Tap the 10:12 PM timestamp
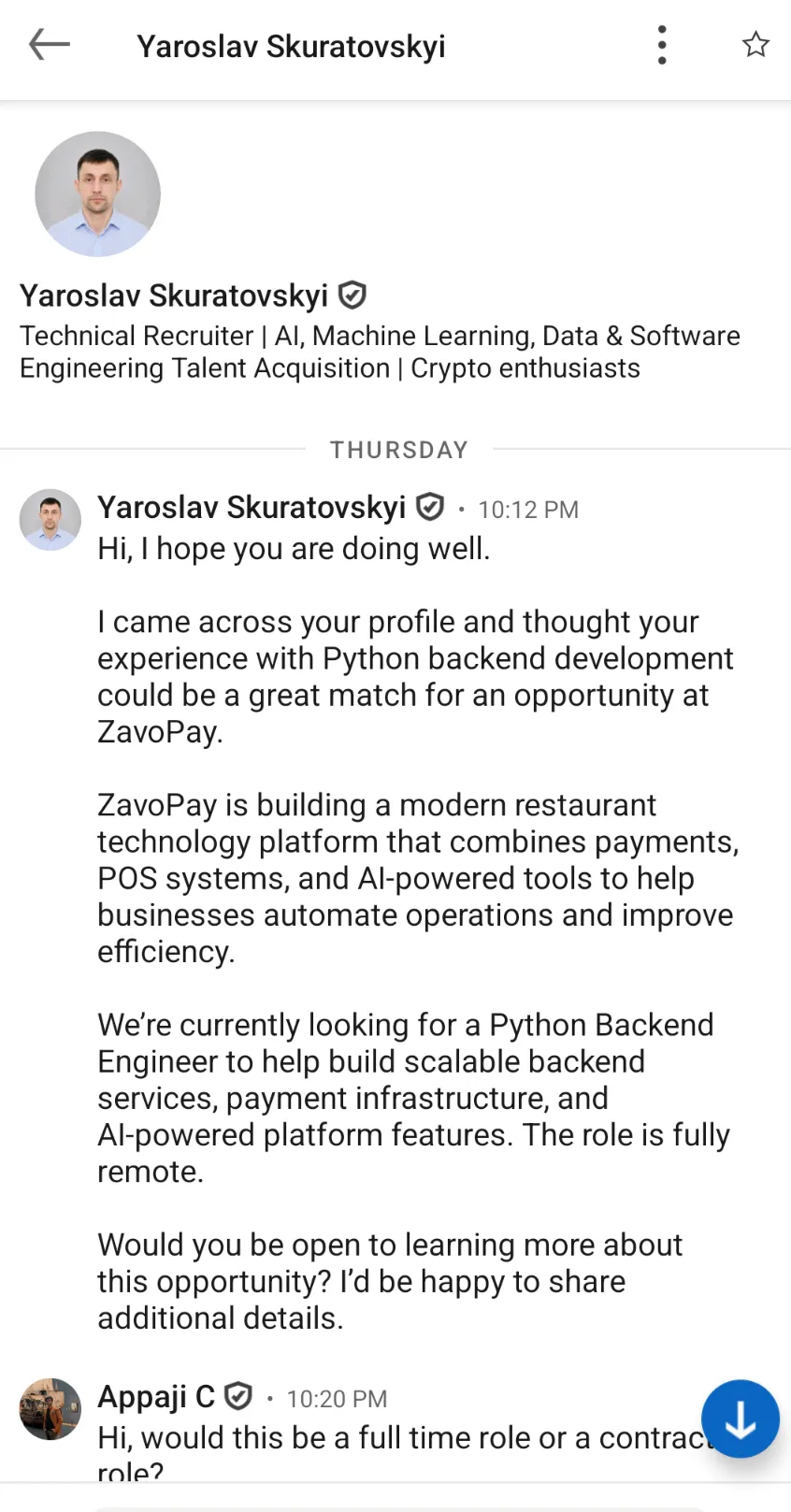The image size is (791, 1512). pos(528,510)
